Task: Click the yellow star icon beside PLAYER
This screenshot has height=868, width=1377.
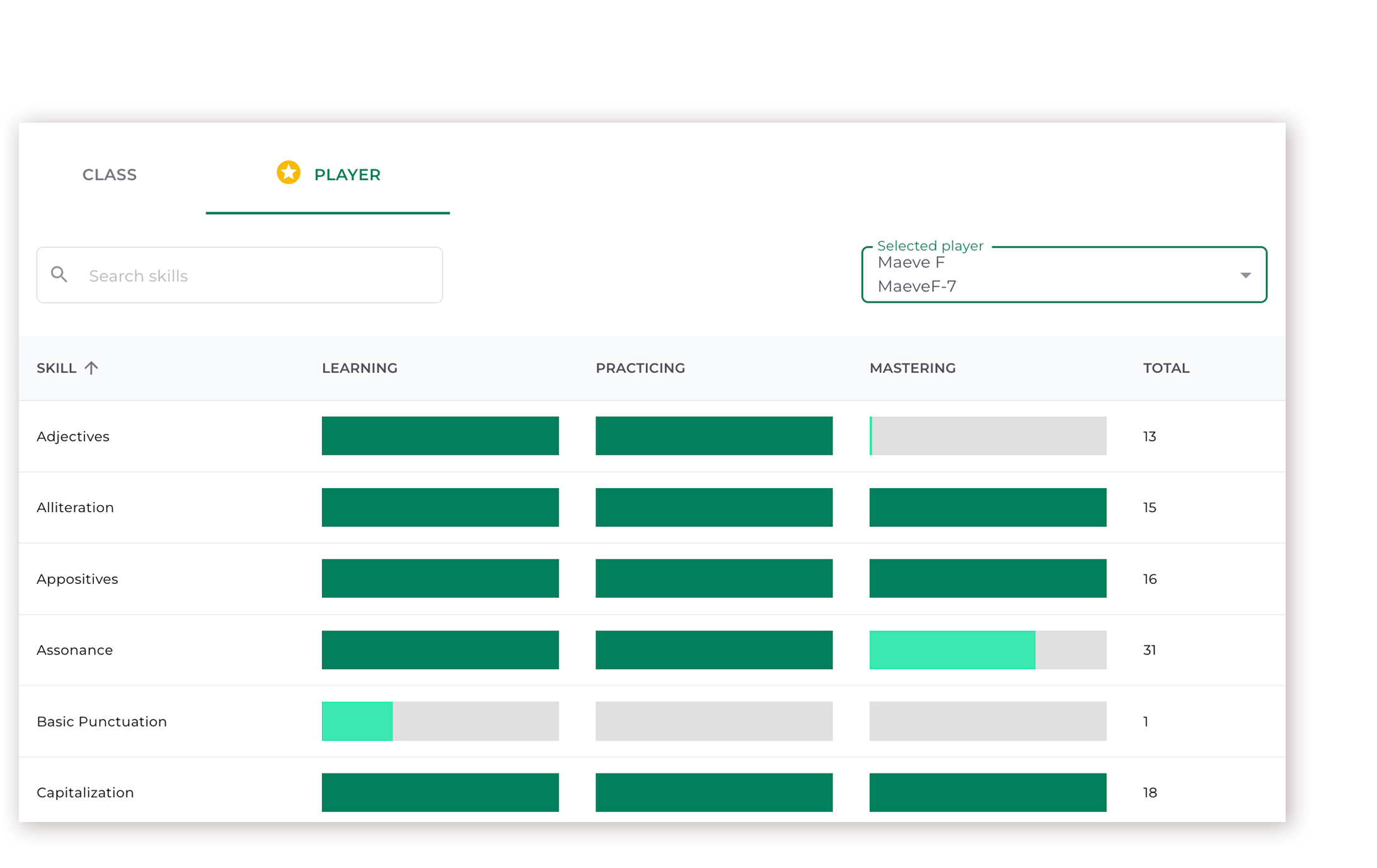Action: coord(288,171)
